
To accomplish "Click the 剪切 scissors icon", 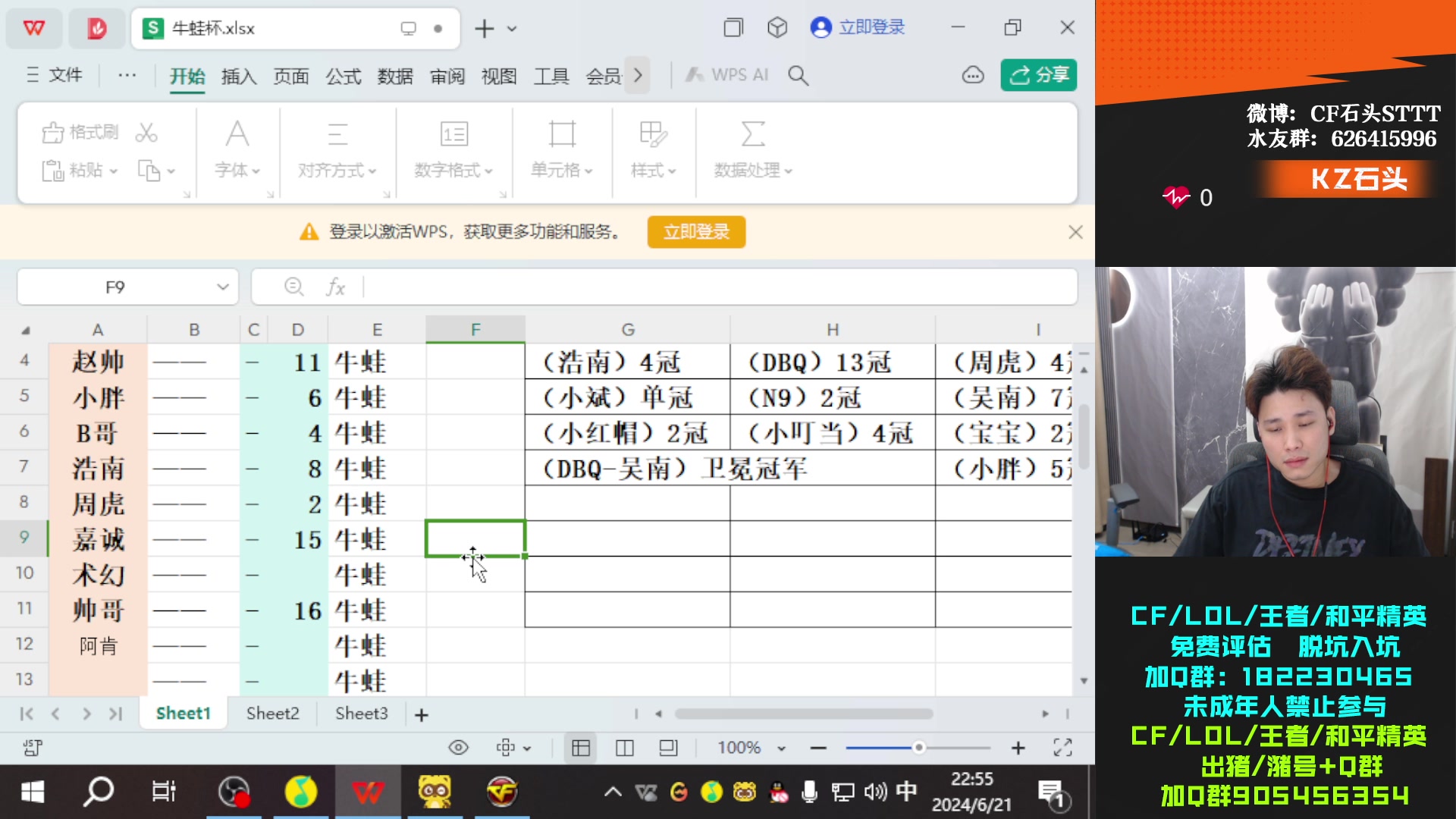I will pyautogui.click(x=147, y=131).
